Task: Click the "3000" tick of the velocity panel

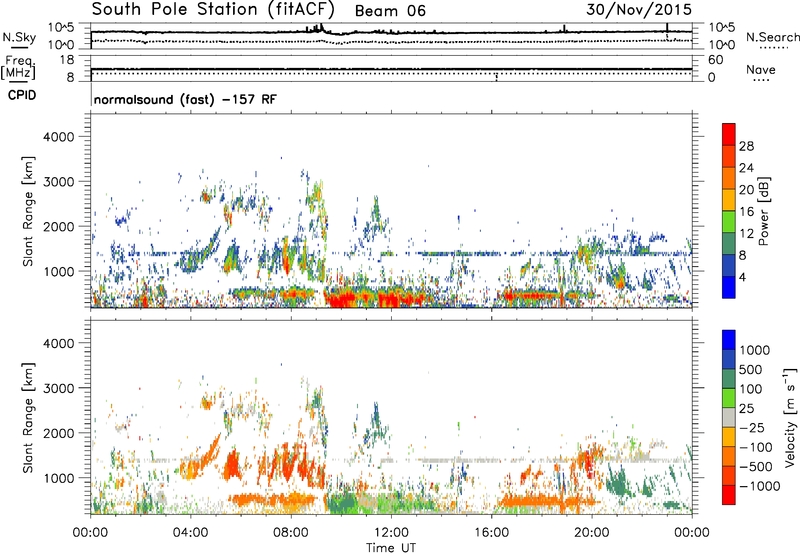Action: click(x=58, y=388)
